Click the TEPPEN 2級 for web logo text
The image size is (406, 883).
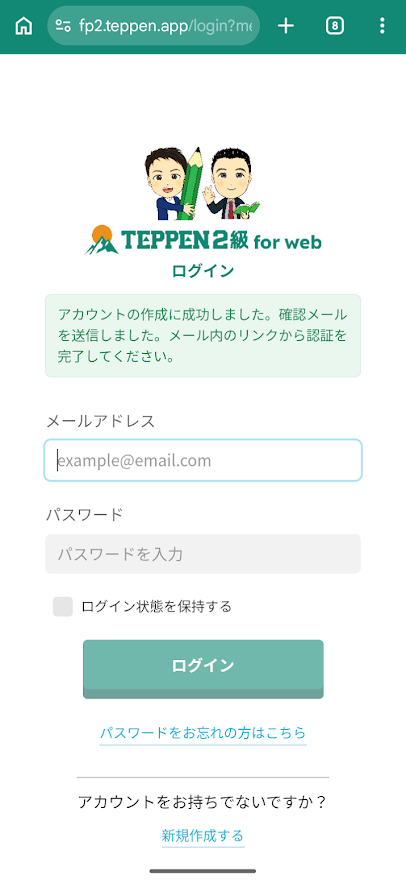coord(221,241)
